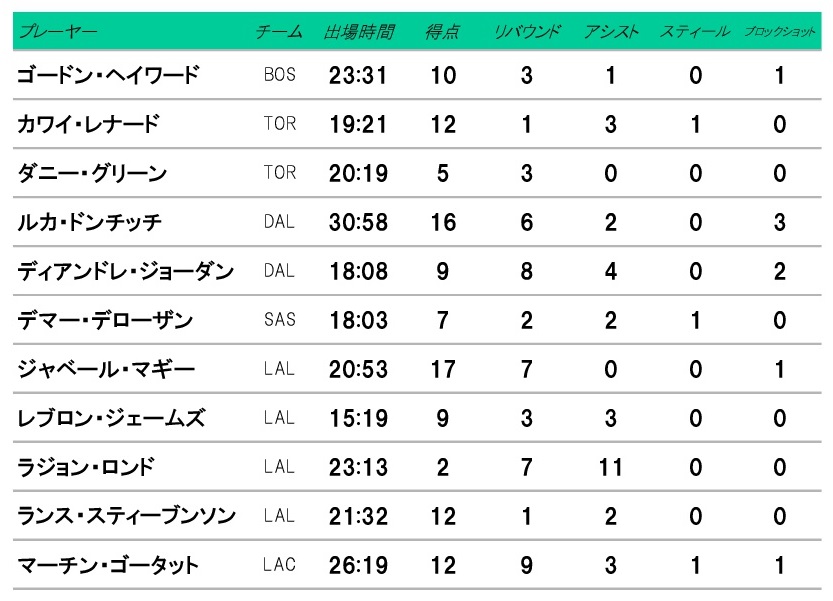Click the プレーヤー column header

pyautogui.click(x=58, y=31)
